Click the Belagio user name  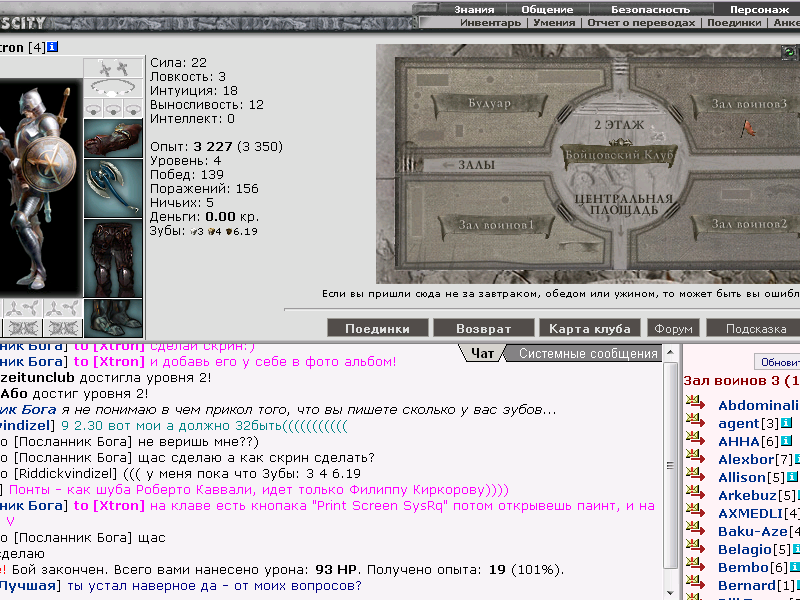point(745,549)
